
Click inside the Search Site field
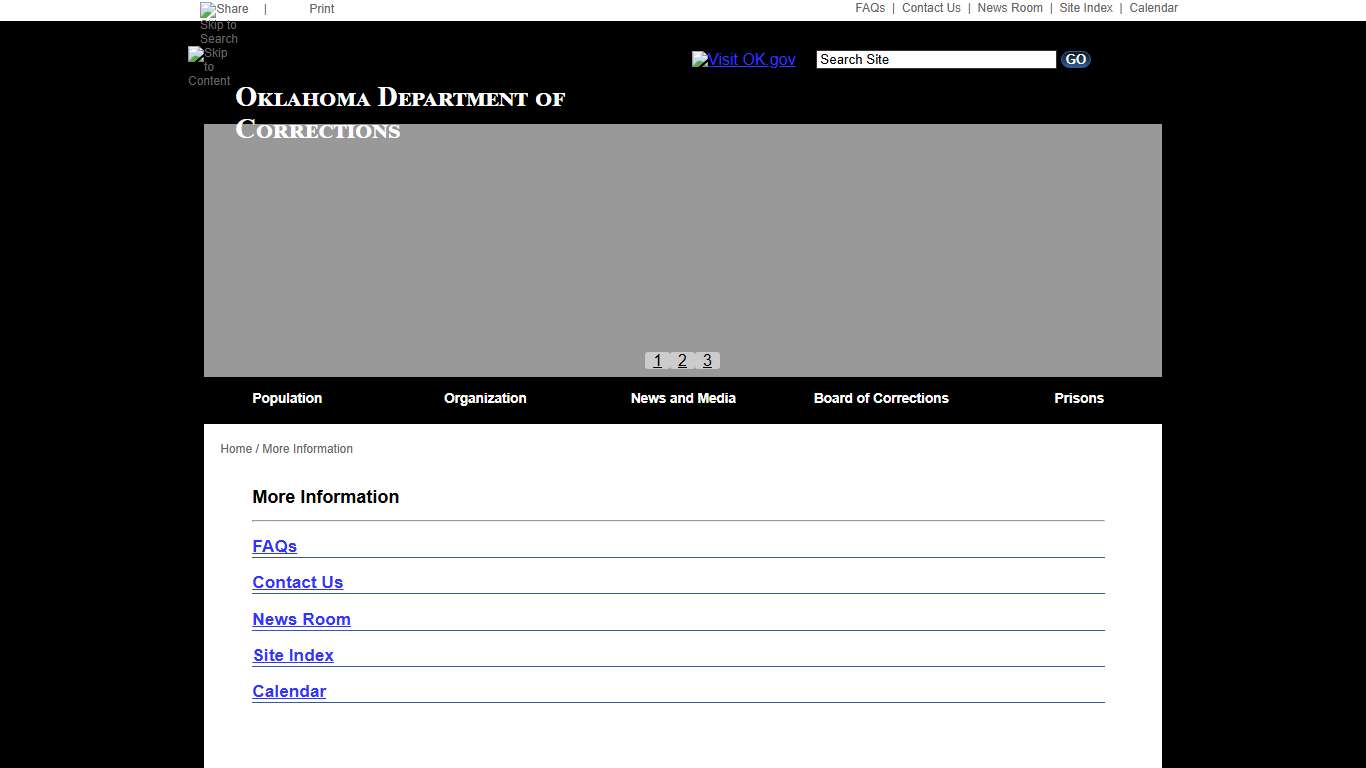point(935,60)
